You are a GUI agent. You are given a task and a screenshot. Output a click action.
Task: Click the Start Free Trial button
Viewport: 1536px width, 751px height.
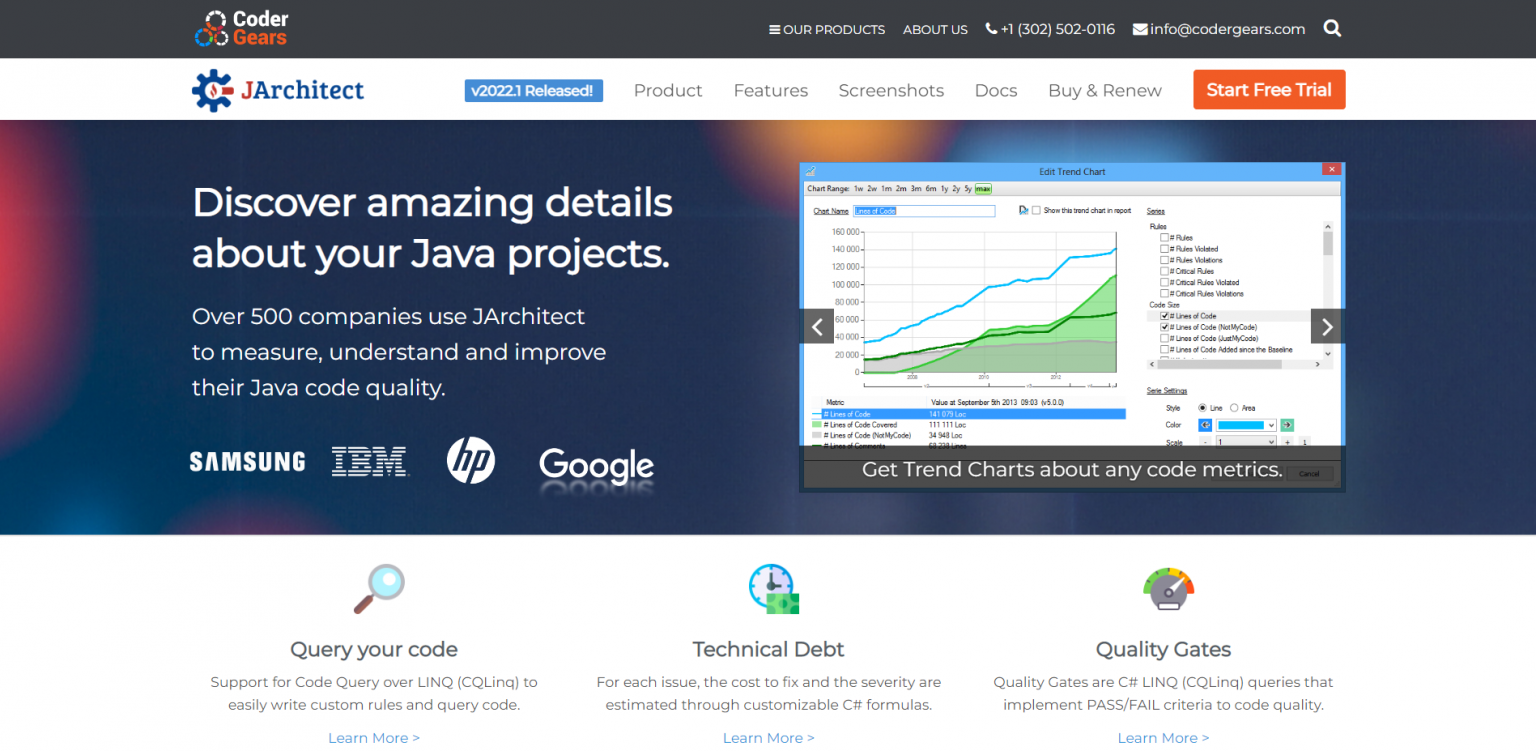click(1268, 89)
